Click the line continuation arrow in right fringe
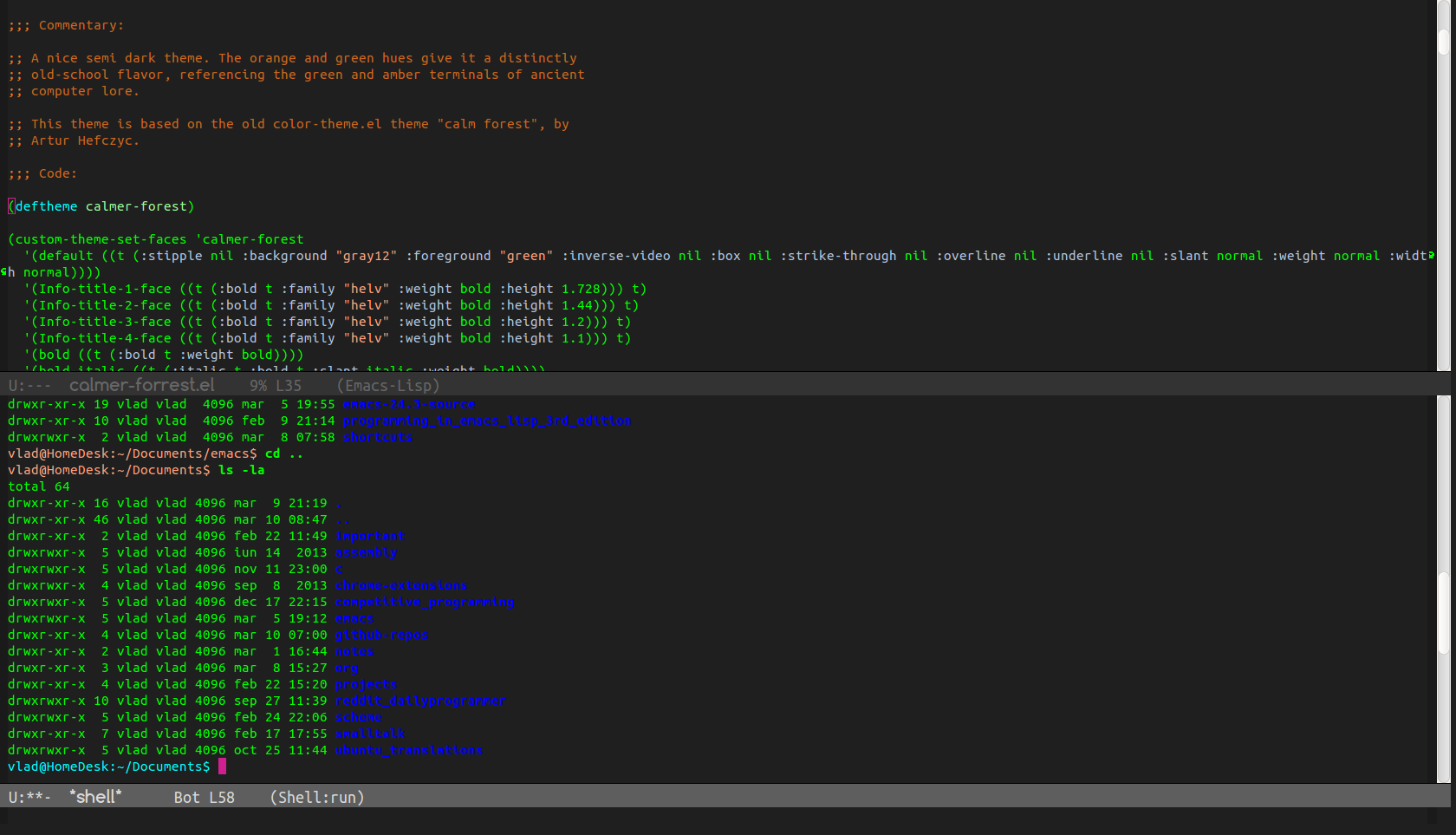Screen dimensions: 1456x835 coord(1431,255)
